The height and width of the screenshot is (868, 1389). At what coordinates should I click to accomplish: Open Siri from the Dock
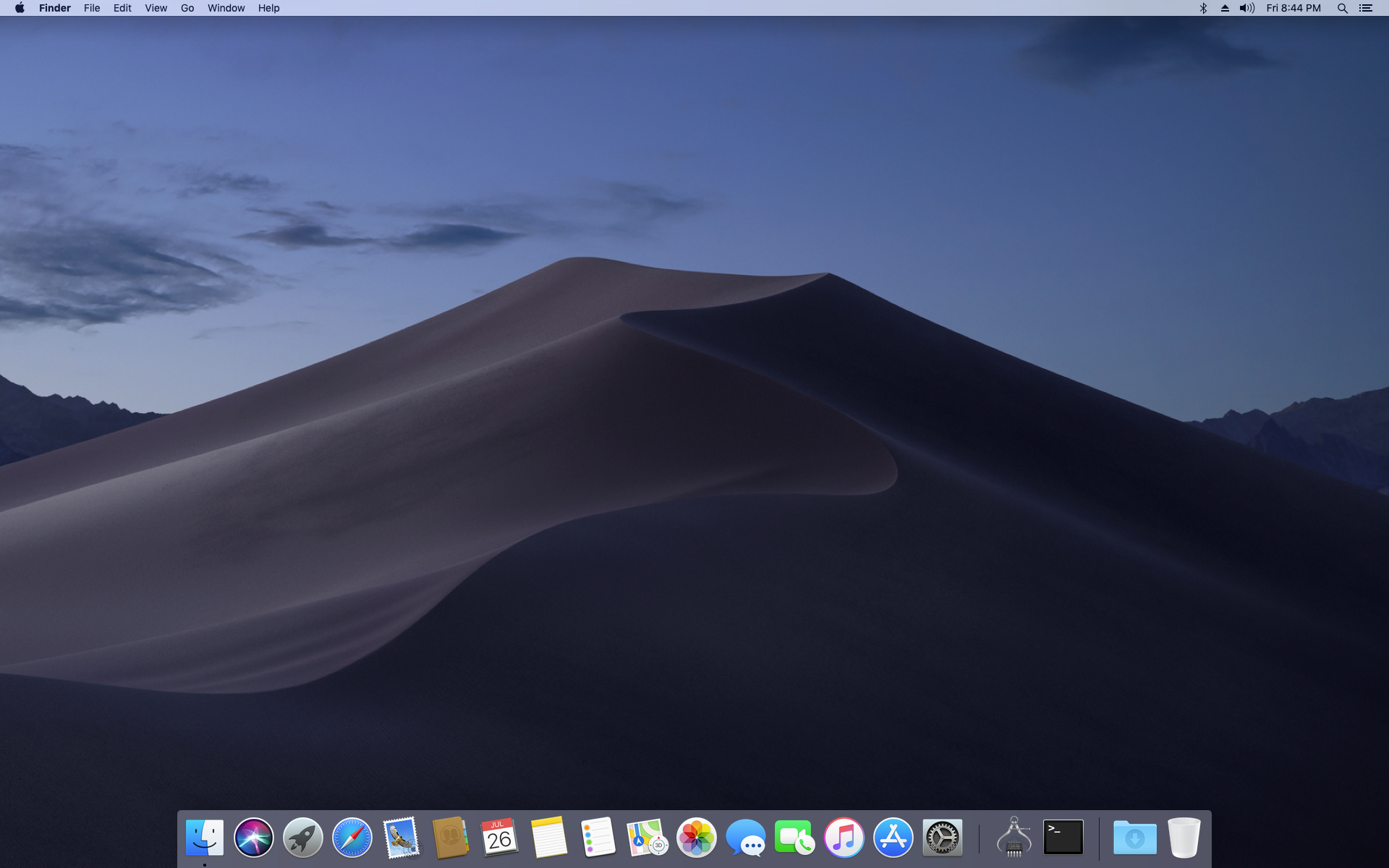tap(254, 838)
